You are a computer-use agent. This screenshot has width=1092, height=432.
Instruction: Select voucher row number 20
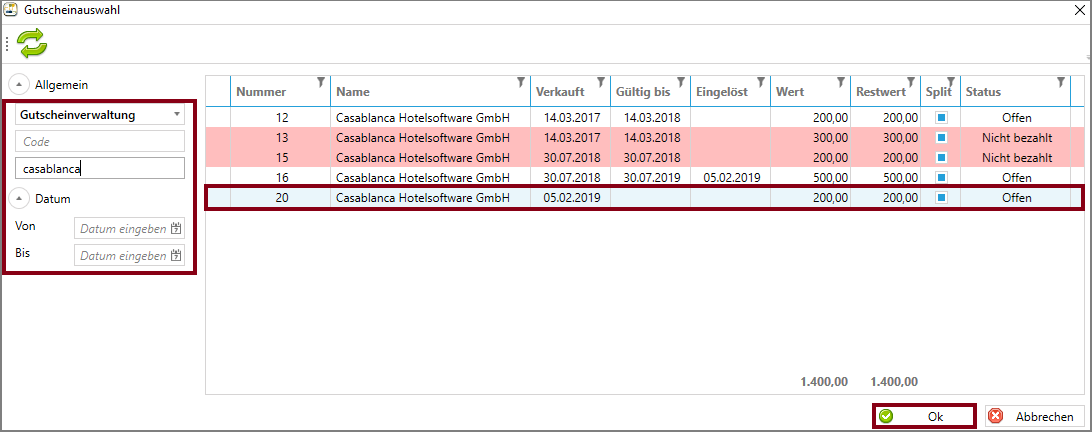(645, 198)
